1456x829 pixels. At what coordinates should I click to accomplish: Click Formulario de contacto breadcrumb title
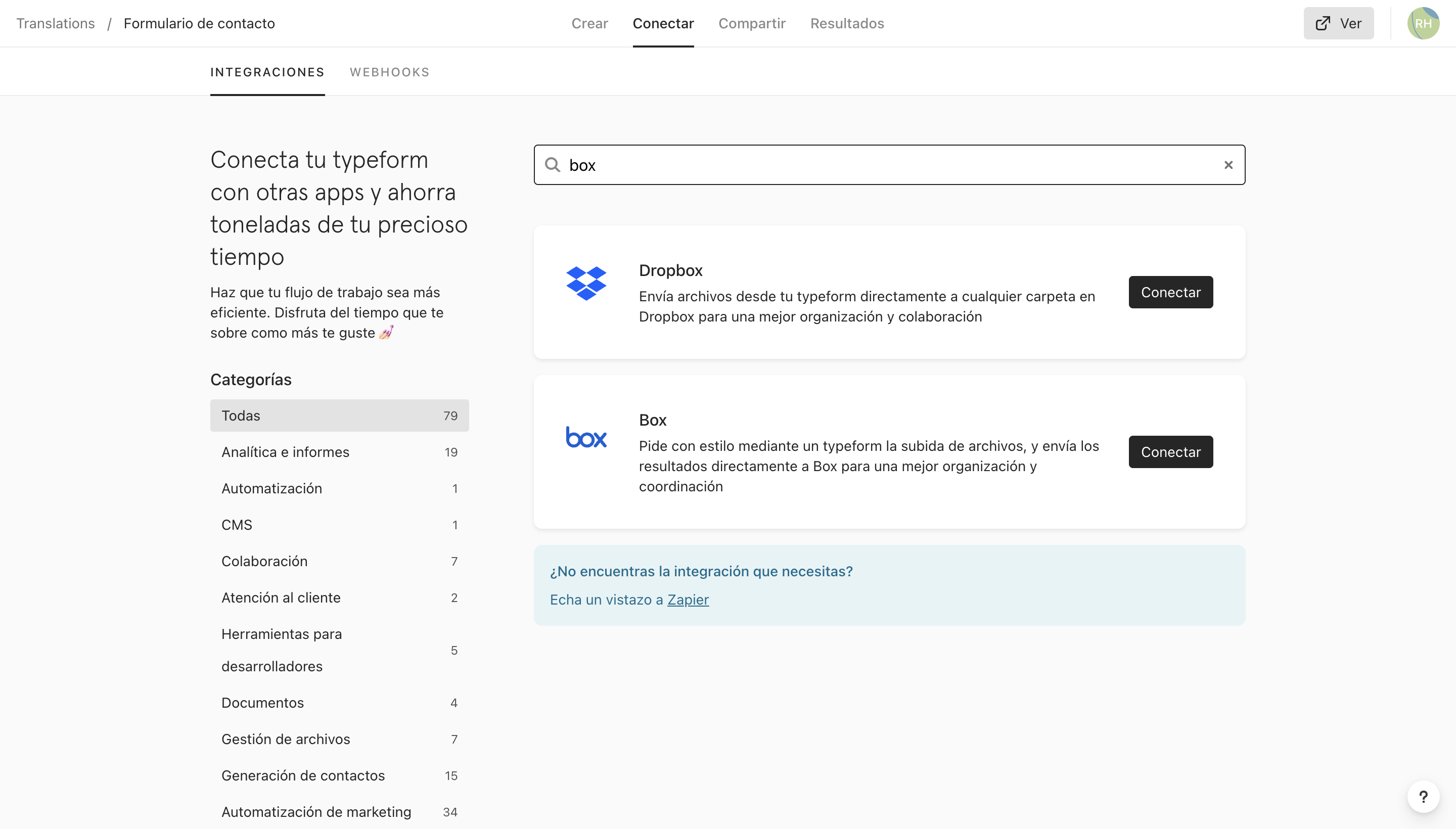coord(199,23)
